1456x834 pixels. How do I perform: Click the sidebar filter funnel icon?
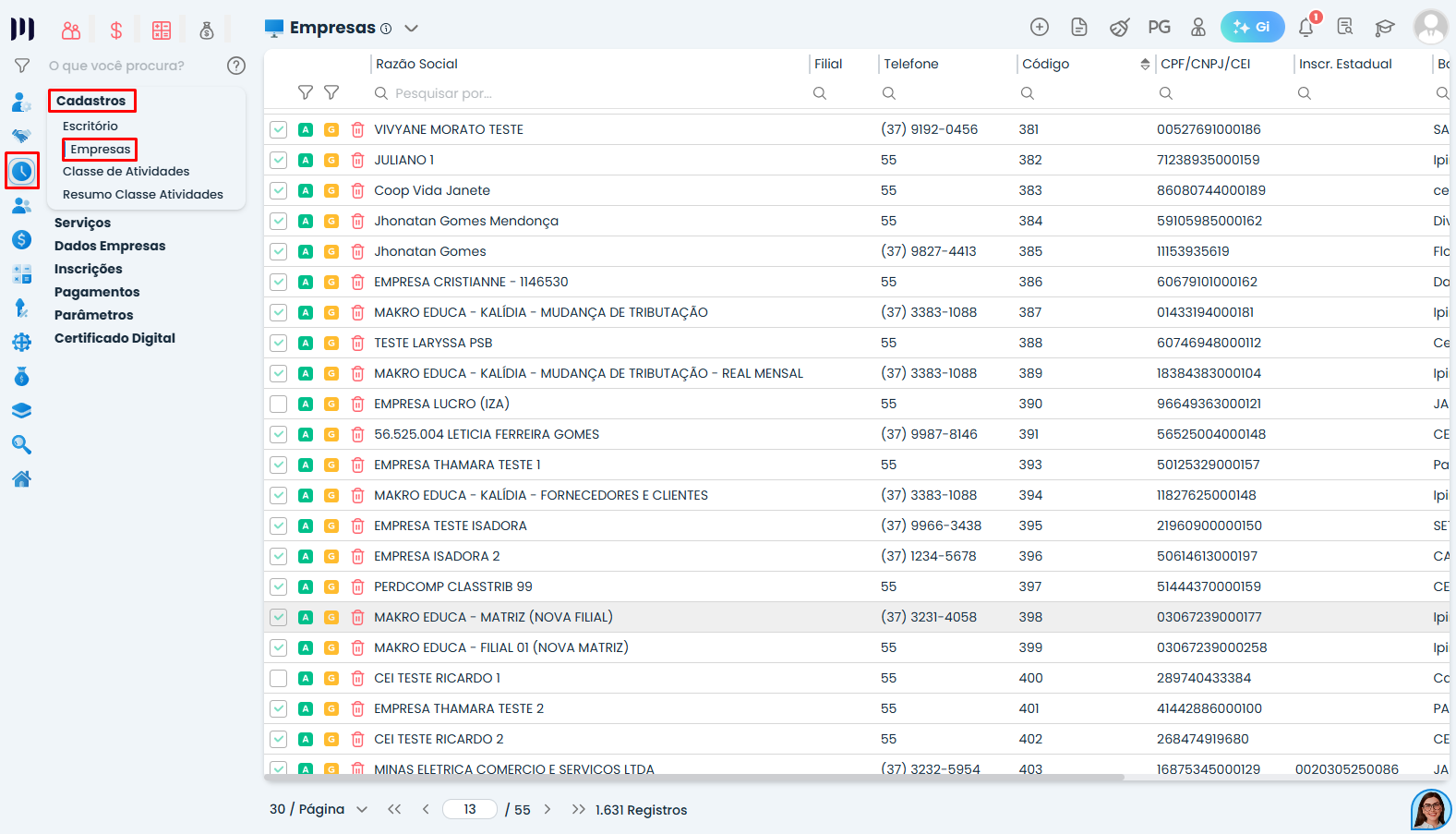tap(22, 66)
